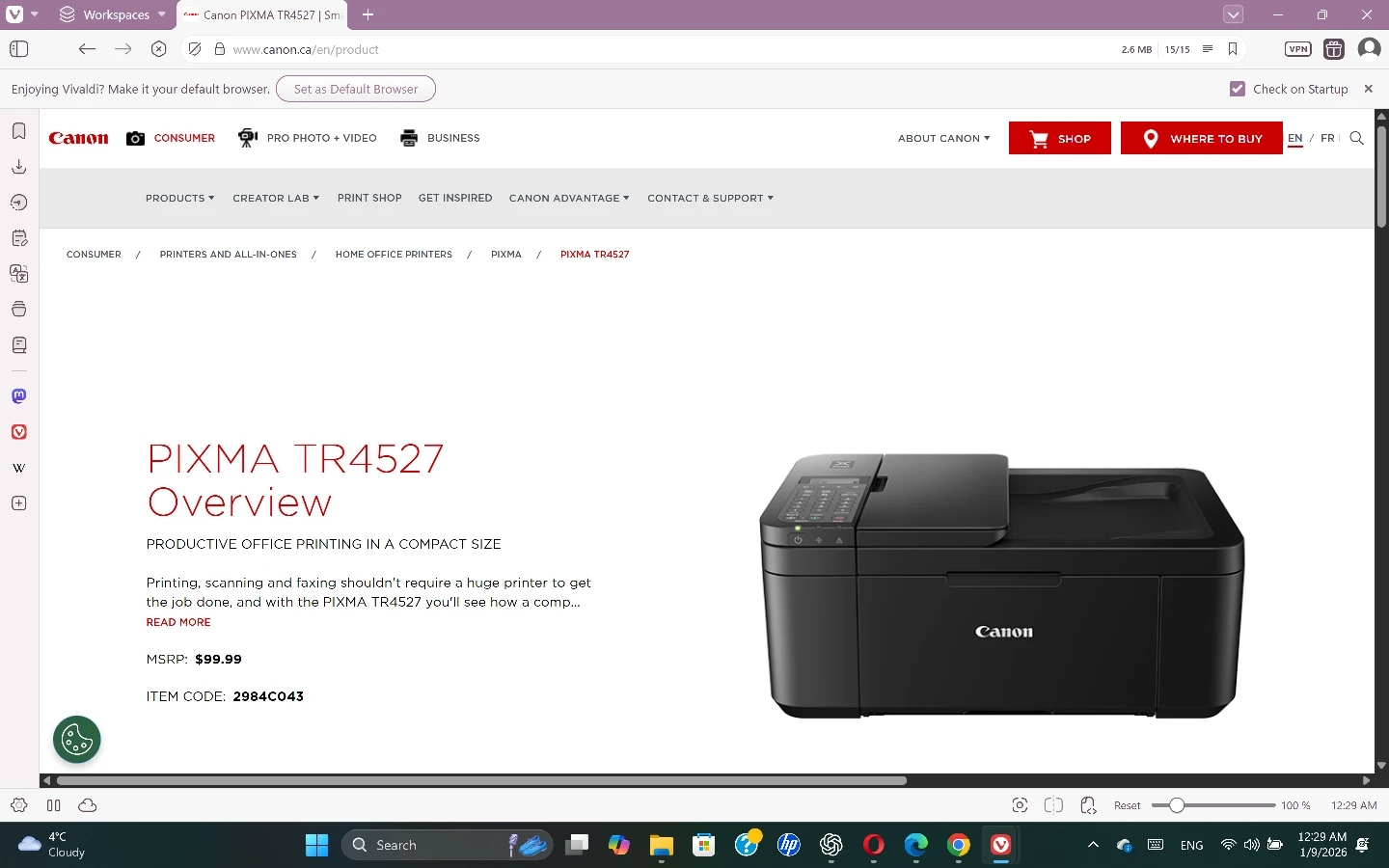Open a new tab with plus button
The image size is (1389, 868).
pos(368,14)
